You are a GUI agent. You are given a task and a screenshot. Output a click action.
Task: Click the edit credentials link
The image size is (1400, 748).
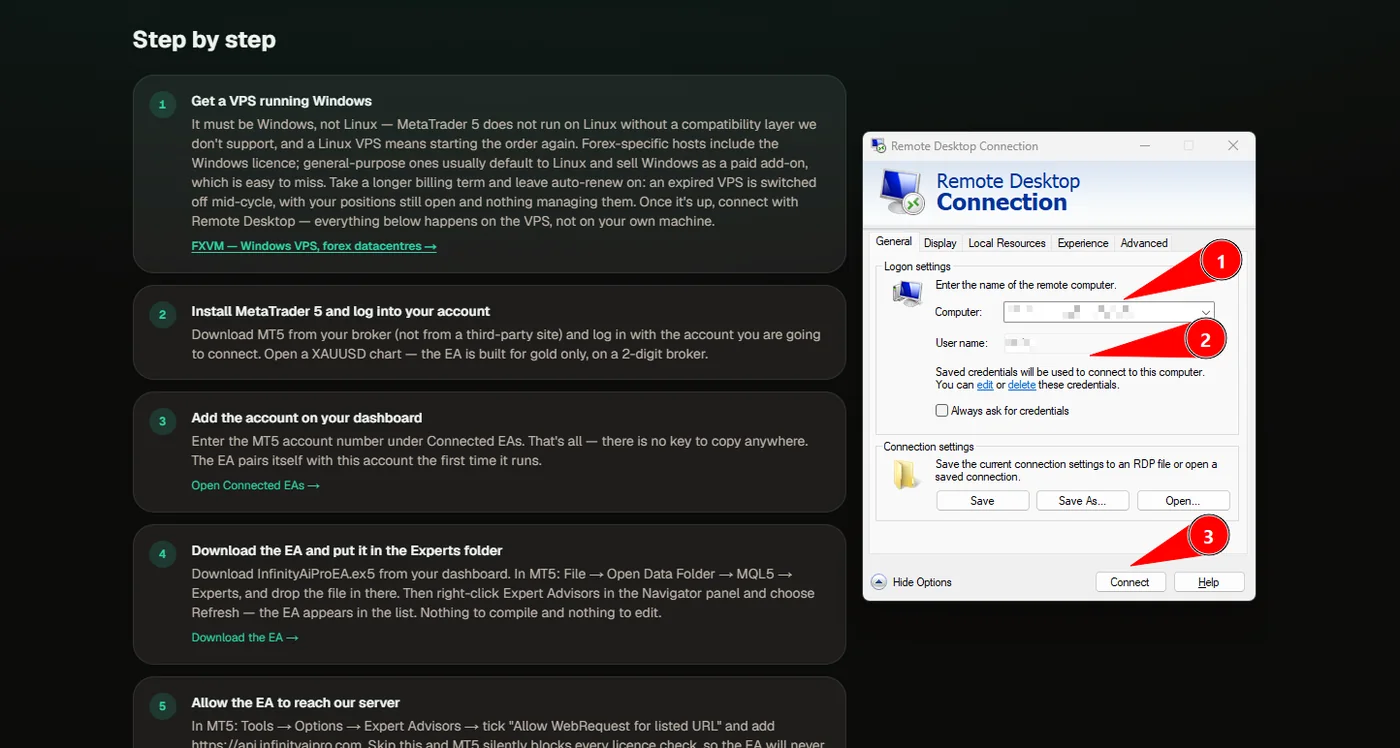tap(985, 385)
